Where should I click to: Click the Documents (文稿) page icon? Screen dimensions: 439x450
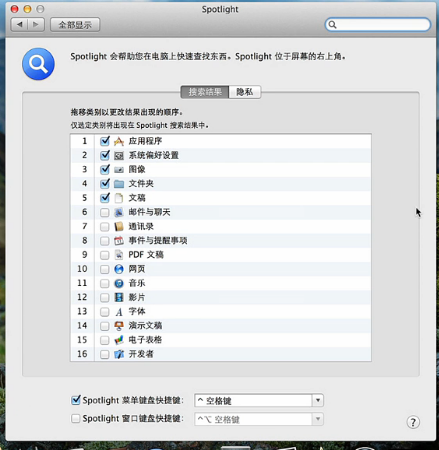119,198
